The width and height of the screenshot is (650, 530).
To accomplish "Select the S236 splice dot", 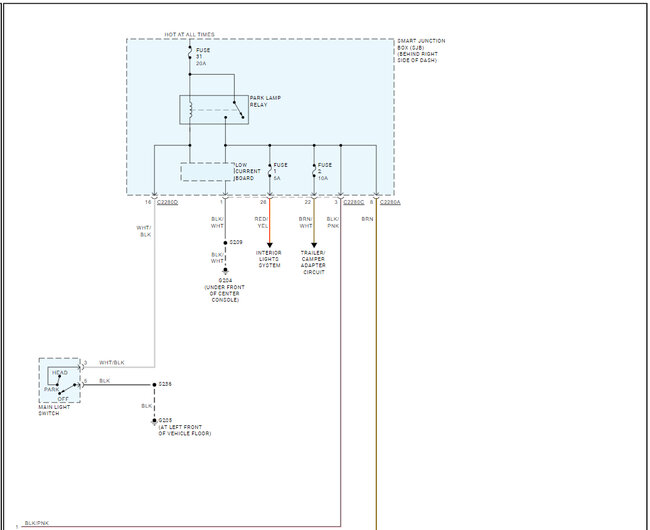I will pos(154,385).
